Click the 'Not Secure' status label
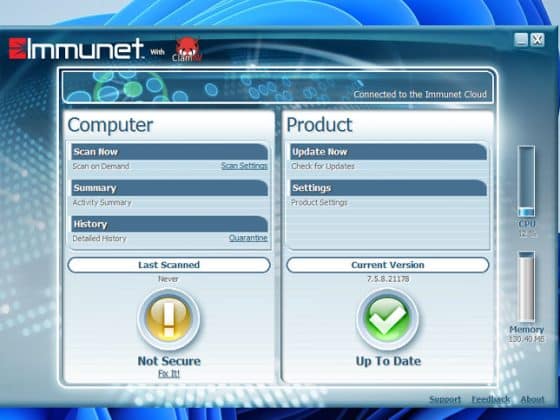Image resolution: width=560 pixels, height=420 pixels. point(169,361)
